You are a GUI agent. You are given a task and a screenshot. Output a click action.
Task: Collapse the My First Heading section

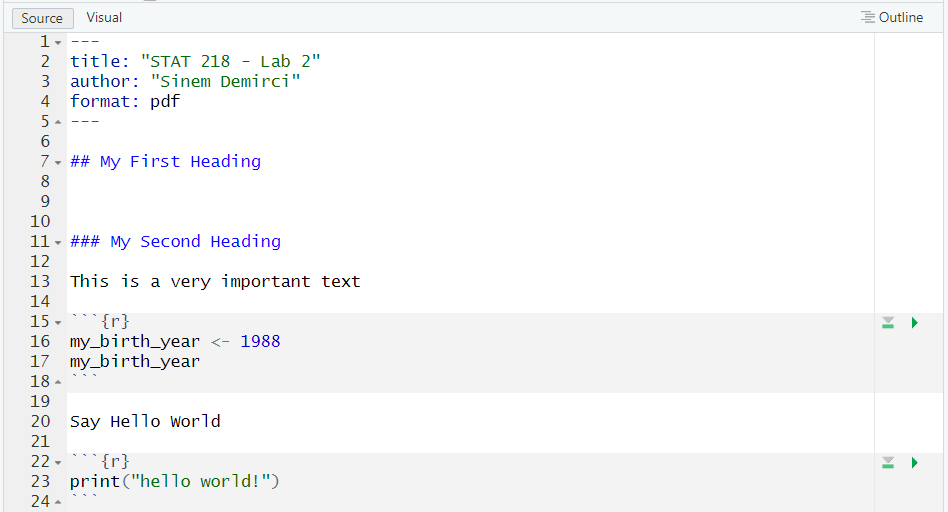[58, 162]
